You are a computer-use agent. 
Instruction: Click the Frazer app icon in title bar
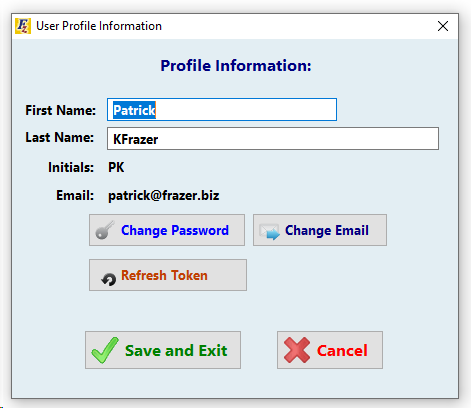point(23,26)
